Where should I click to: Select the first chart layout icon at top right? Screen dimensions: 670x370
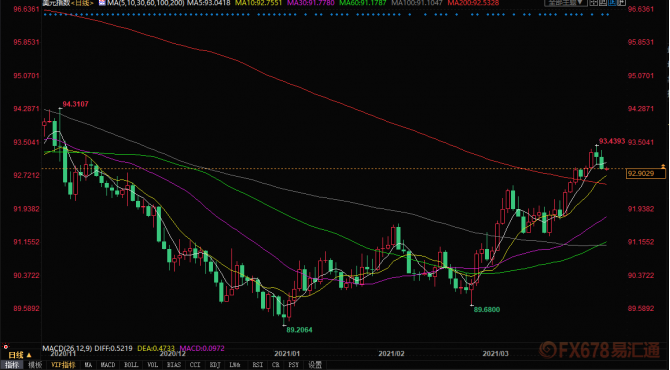point(594,3)
